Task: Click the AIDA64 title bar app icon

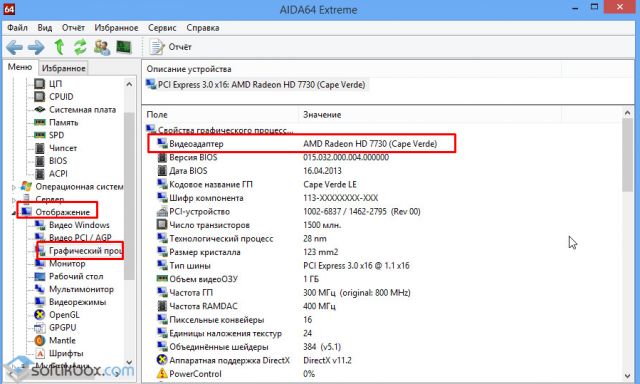Action: (x=9, y=9)
